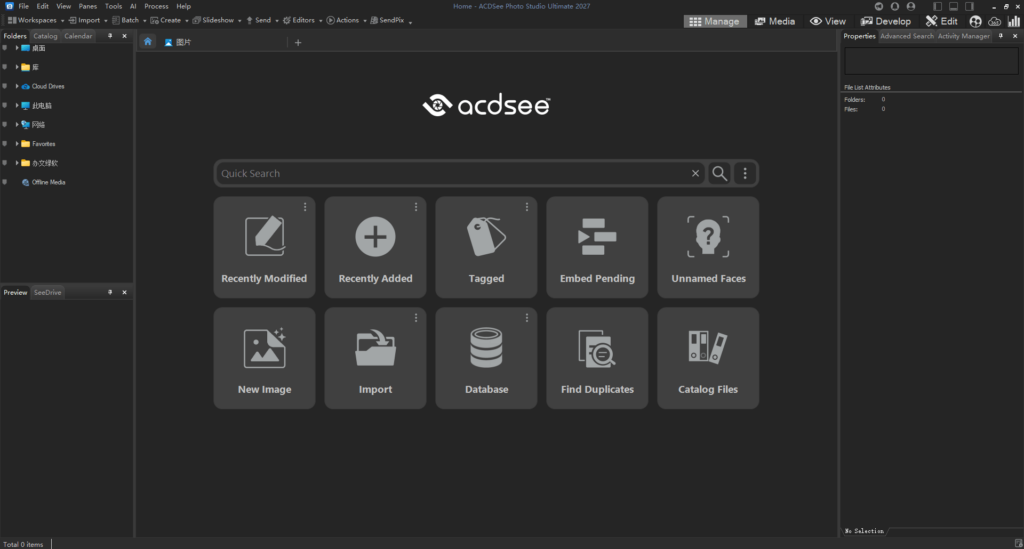Open the File menu
Image resolution: width=1024 pixels, height=549 pixels.
tap(24, 6)
